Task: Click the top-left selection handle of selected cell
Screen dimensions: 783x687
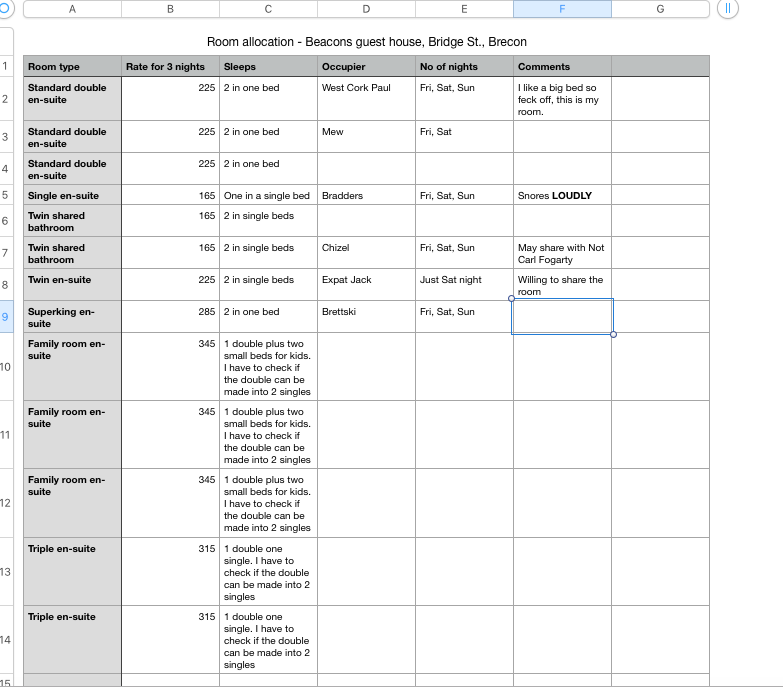Action: (x=511, y=299)
